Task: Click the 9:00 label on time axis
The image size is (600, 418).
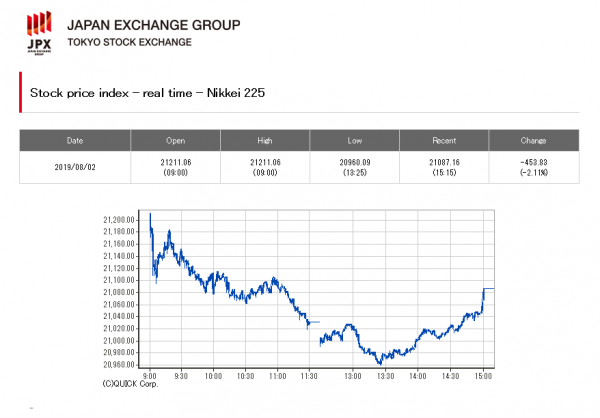Action: tap(149, 375)
